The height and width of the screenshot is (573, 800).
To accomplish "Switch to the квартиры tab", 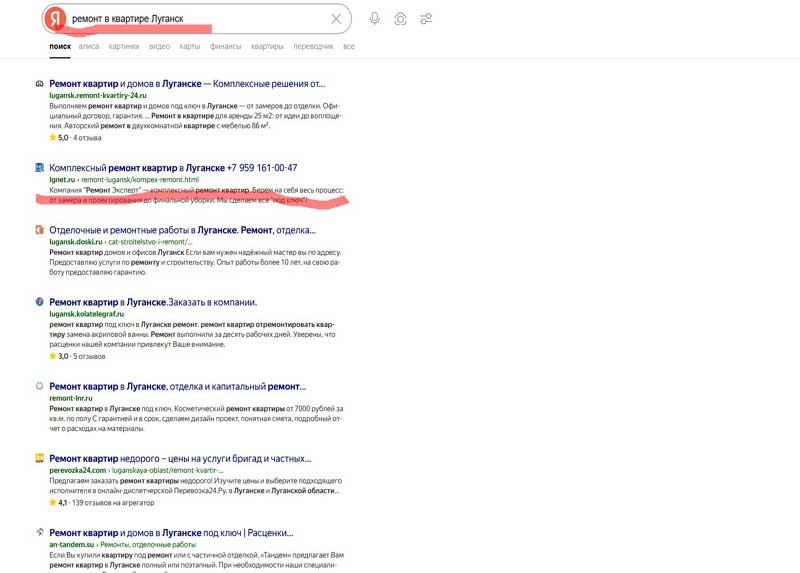I will pos(267,46).
